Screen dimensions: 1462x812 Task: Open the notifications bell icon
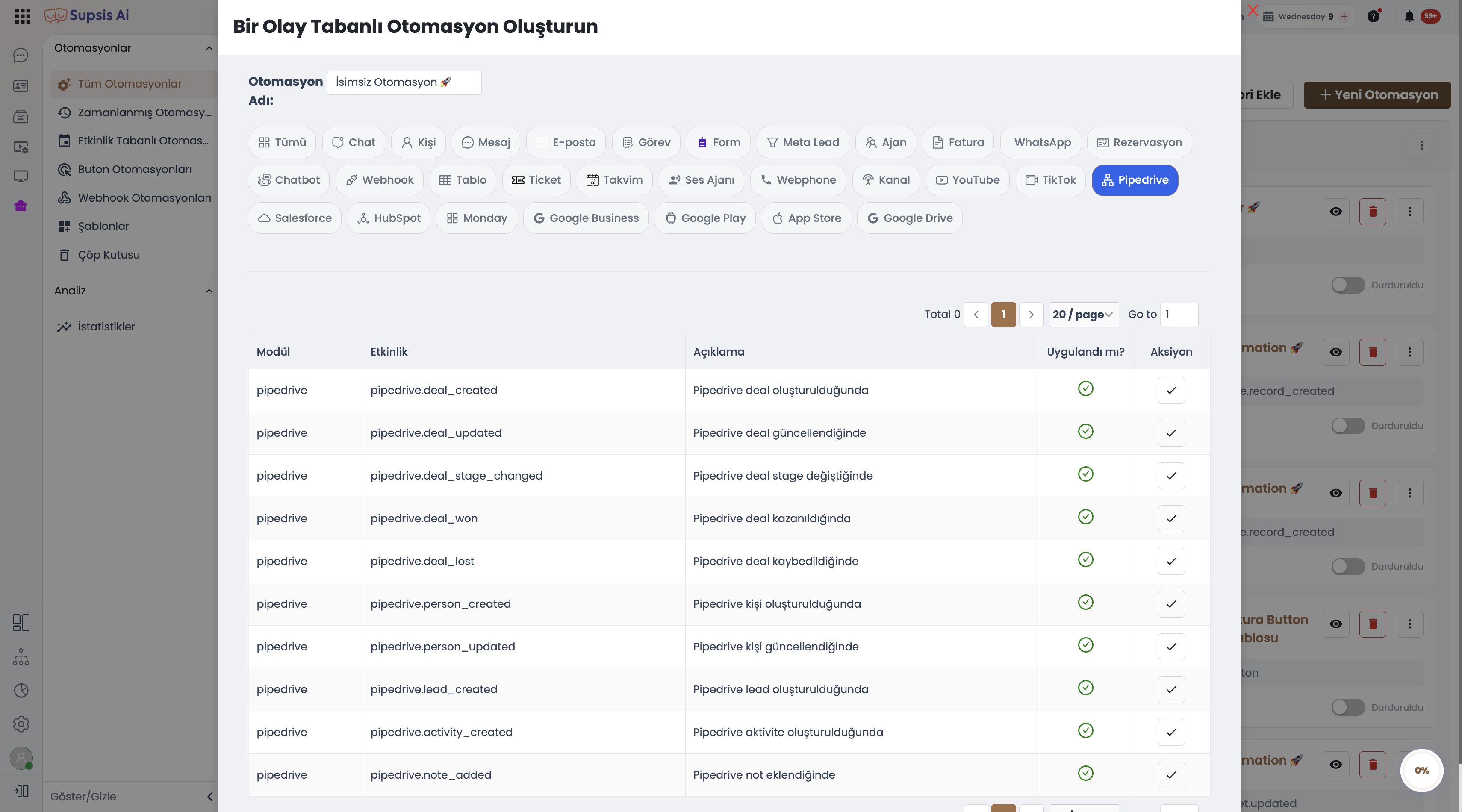click(x=1409, y=16)
